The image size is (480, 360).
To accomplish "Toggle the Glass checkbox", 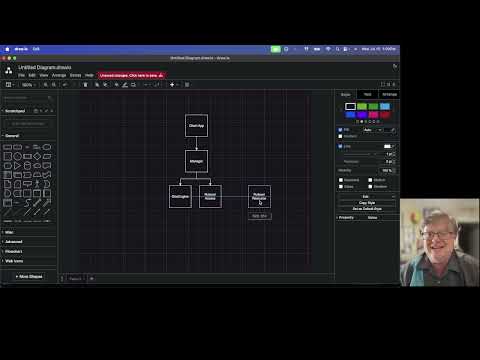I will (x=341, y=187).
